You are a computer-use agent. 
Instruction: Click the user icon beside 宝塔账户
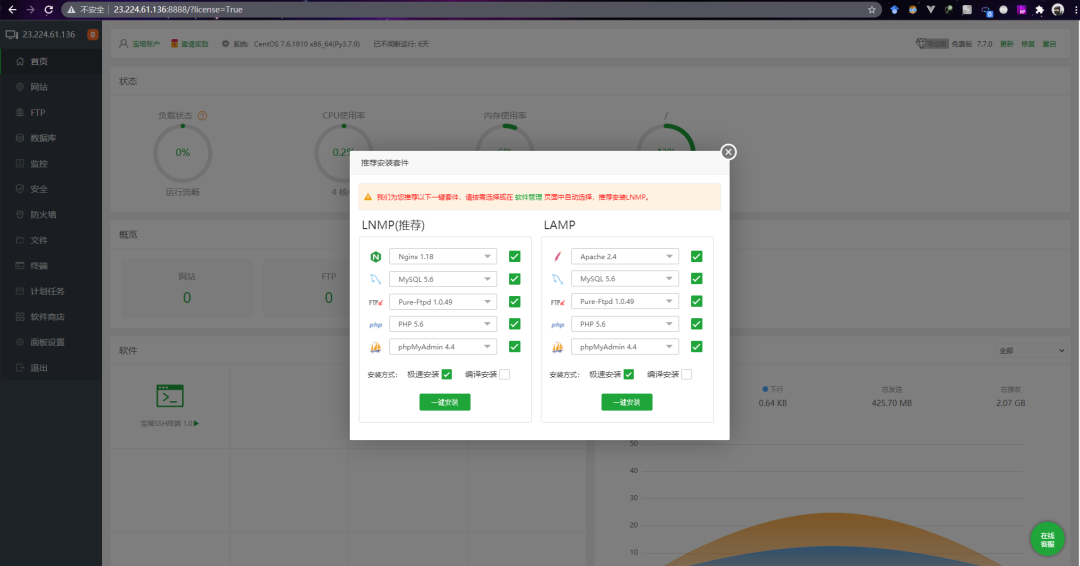coord(123,43)
